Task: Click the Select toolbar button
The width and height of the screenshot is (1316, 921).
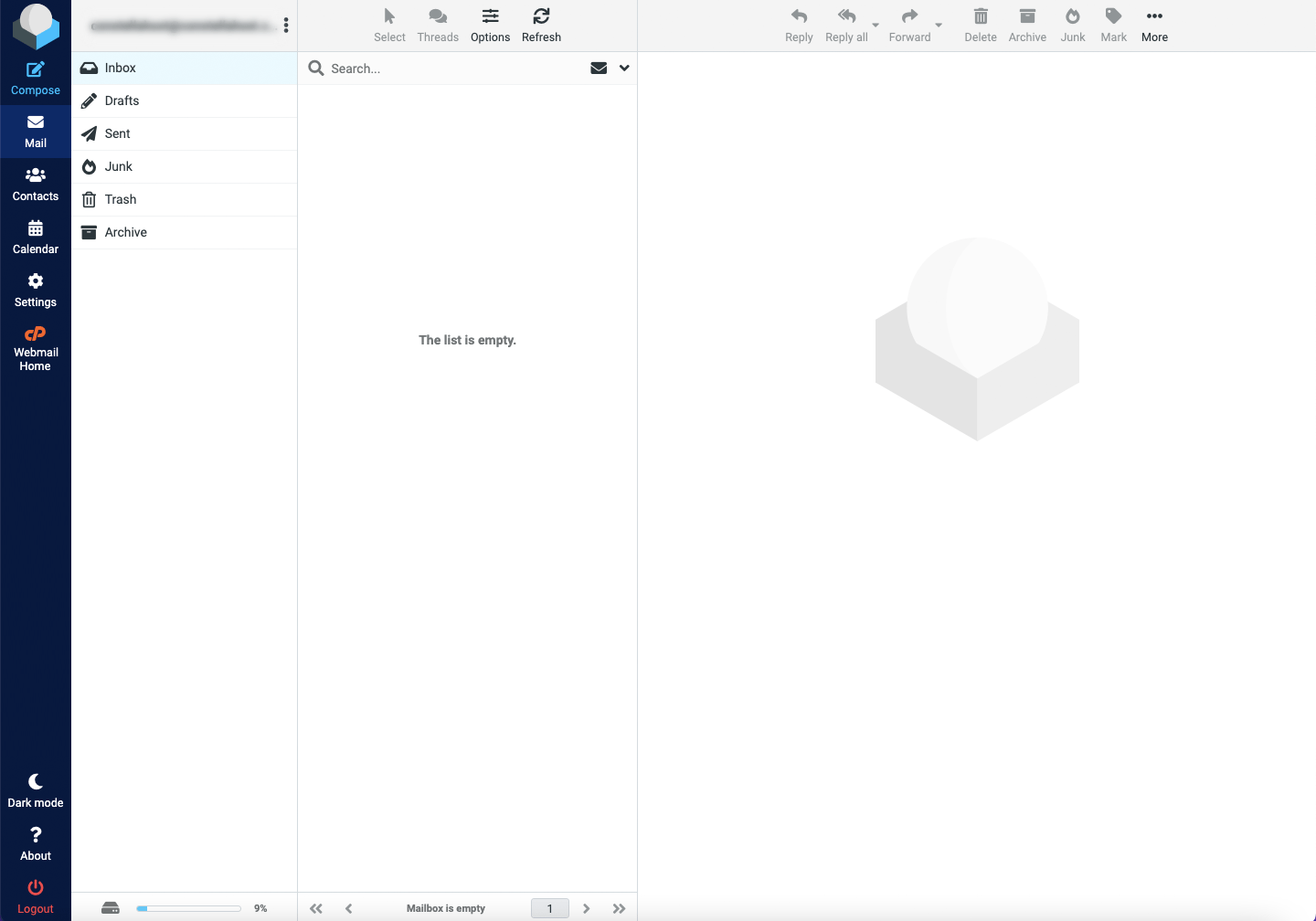Action: [389, 26]
